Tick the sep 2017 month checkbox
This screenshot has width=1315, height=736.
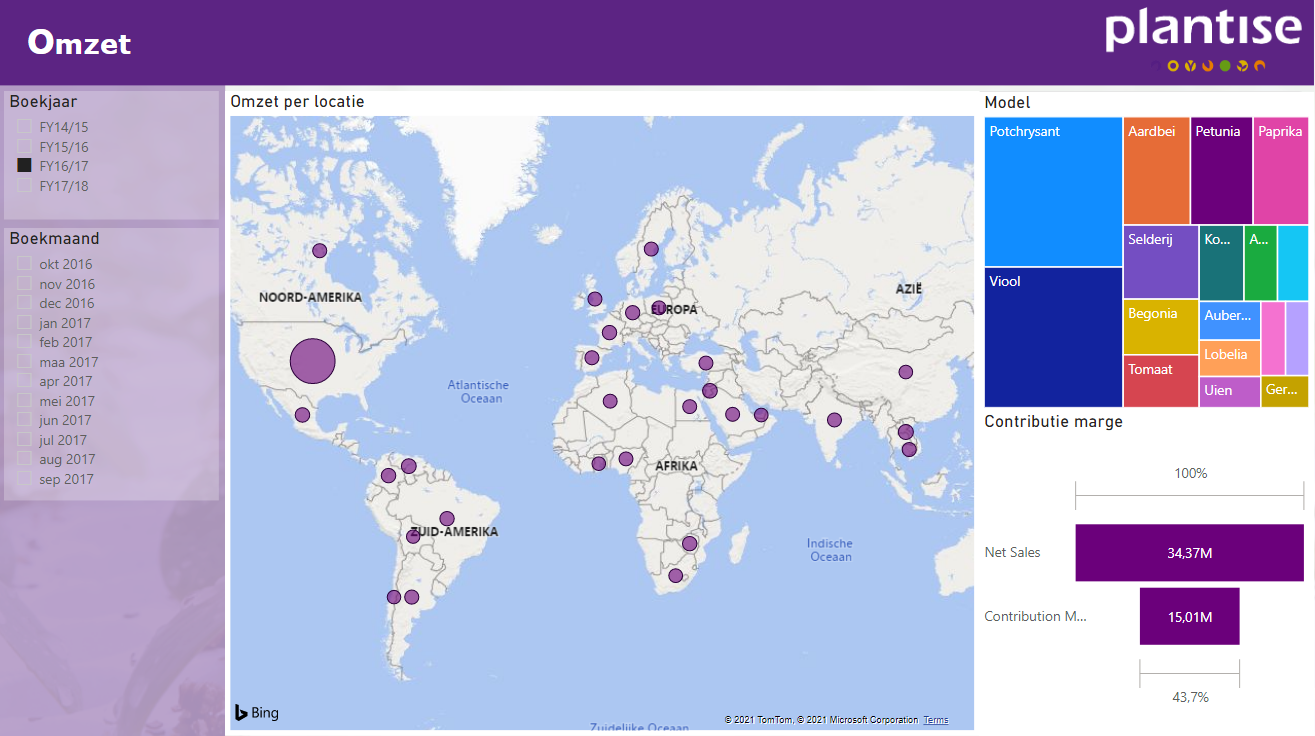coord(24,479)
